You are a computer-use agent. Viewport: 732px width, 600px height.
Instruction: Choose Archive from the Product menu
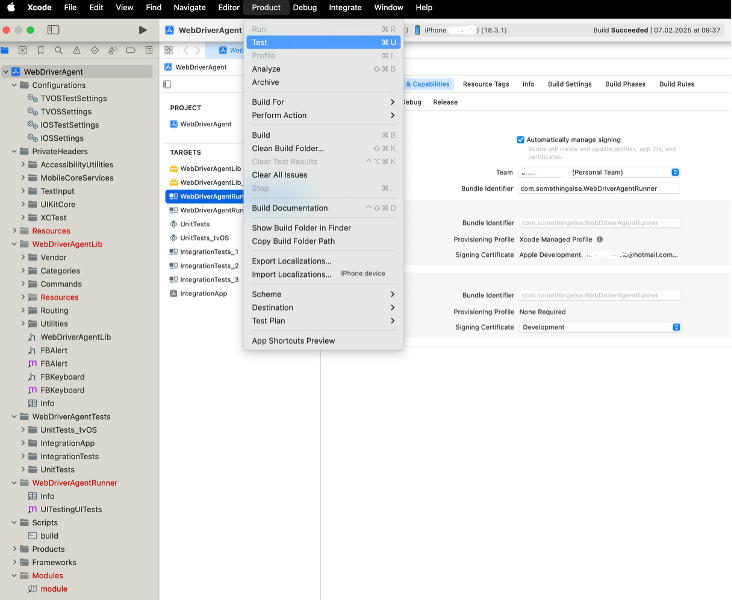(x=323, y=82)
